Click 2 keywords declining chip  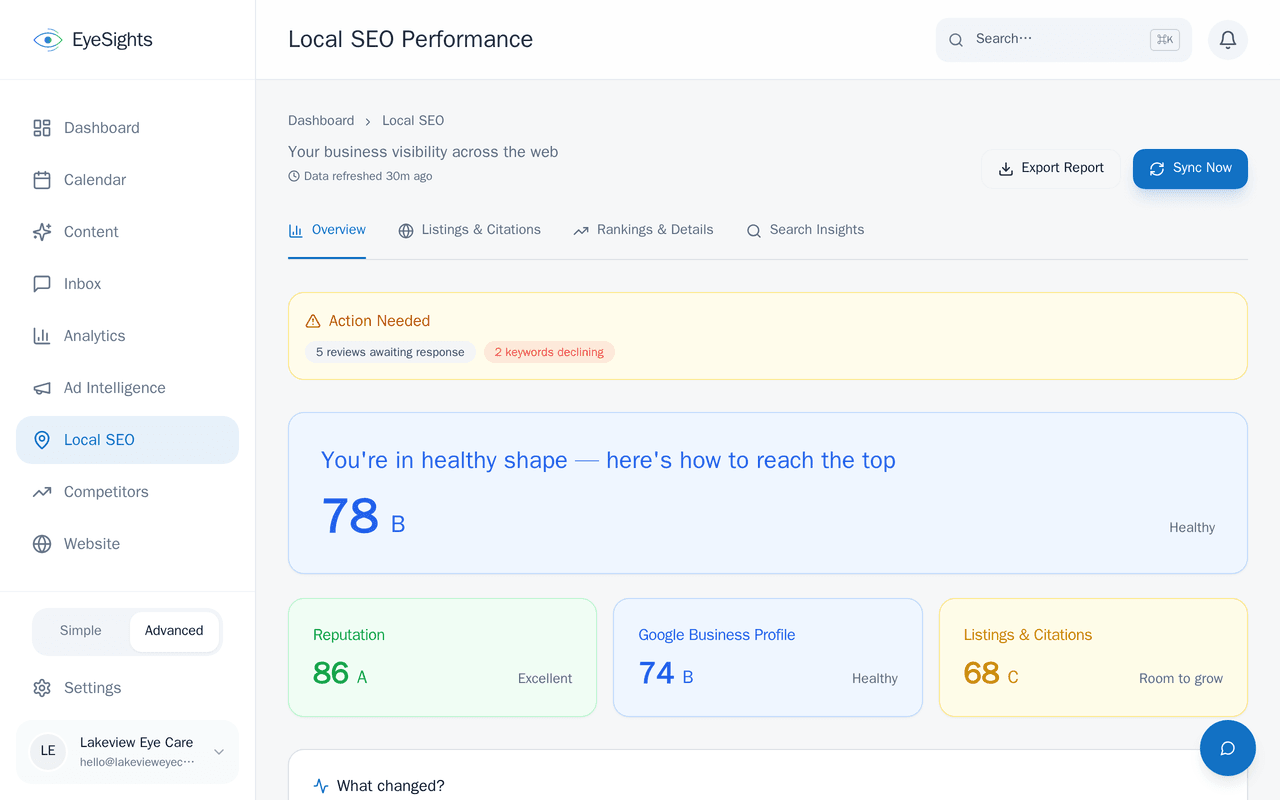(x=549, y=352)
